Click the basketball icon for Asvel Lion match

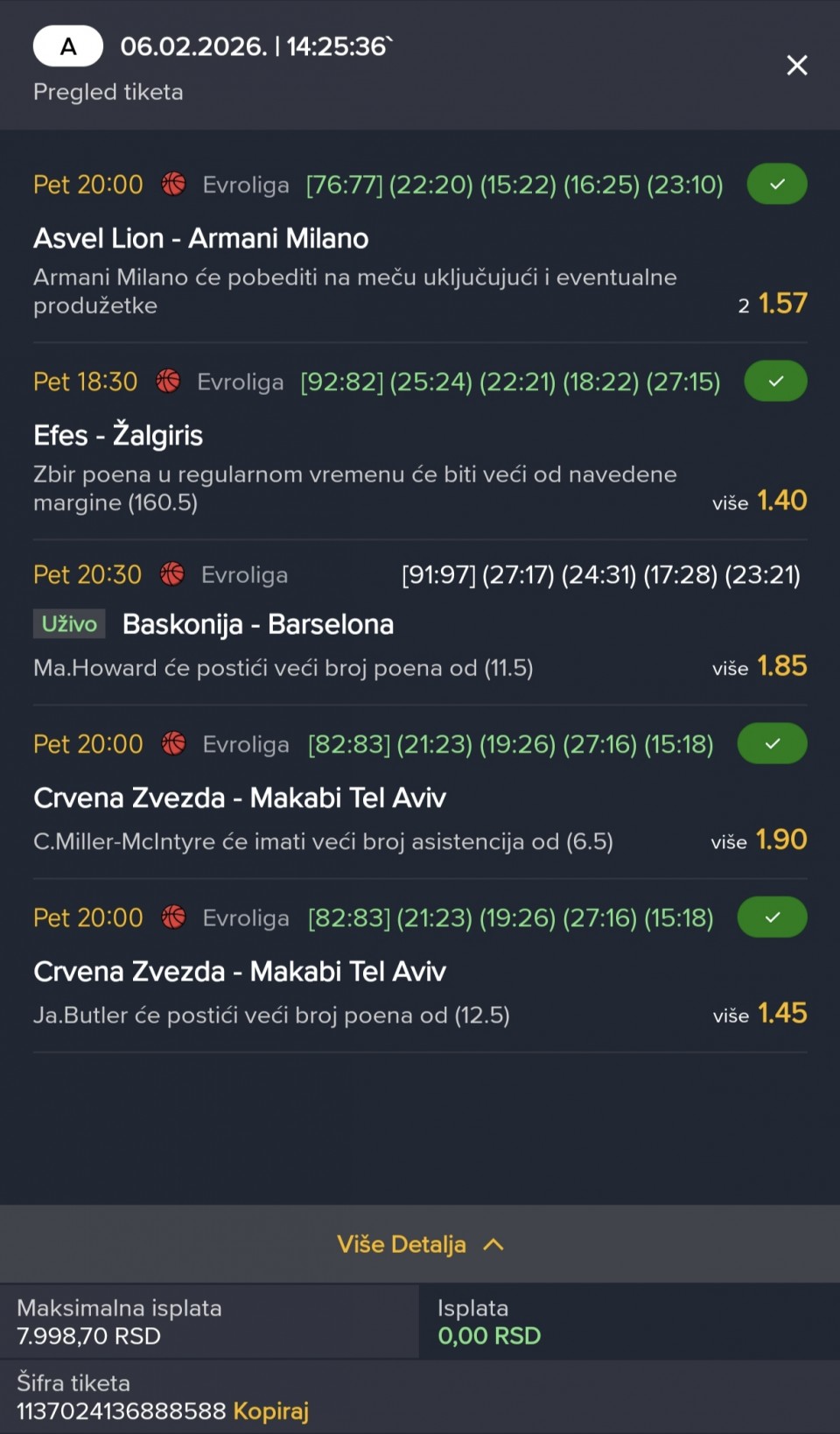(173, 185)
